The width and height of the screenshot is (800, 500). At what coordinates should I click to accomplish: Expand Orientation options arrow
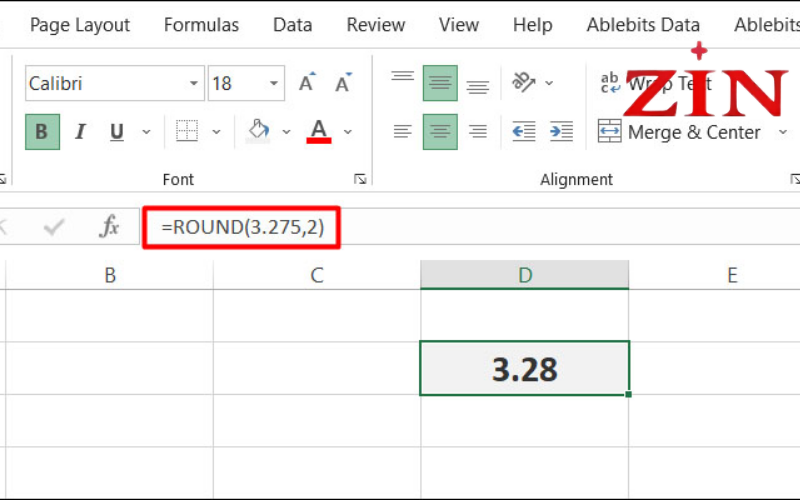click(x=549, y=83)
